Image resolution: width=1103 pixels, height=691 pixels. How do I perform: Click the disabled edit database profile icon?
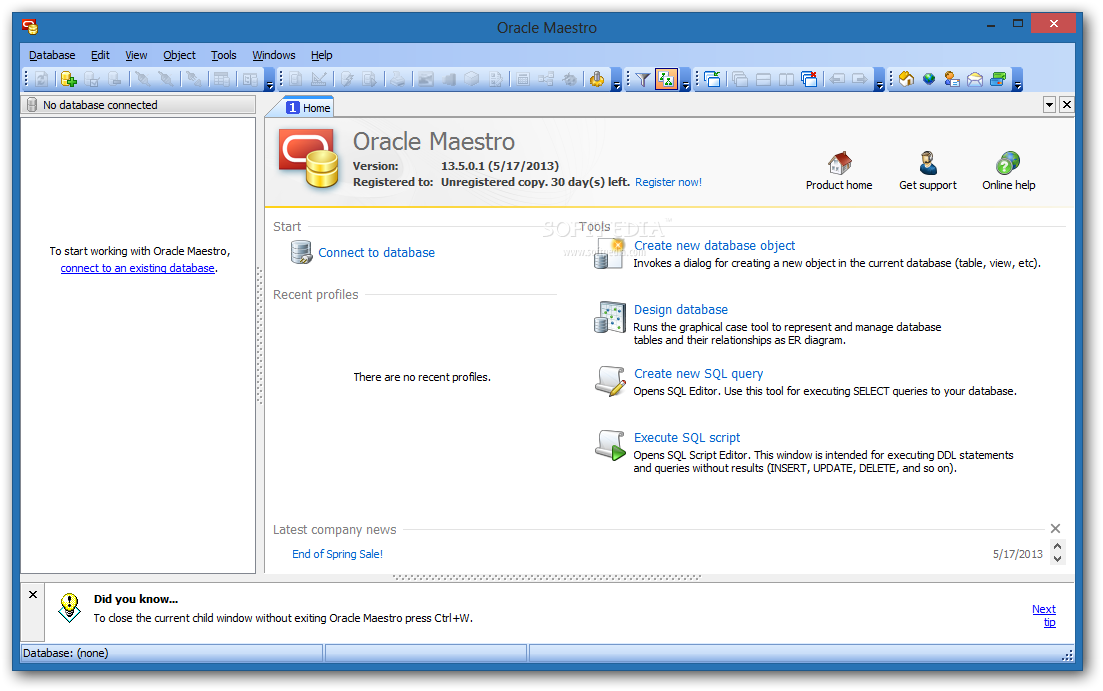tap(92, 80)
